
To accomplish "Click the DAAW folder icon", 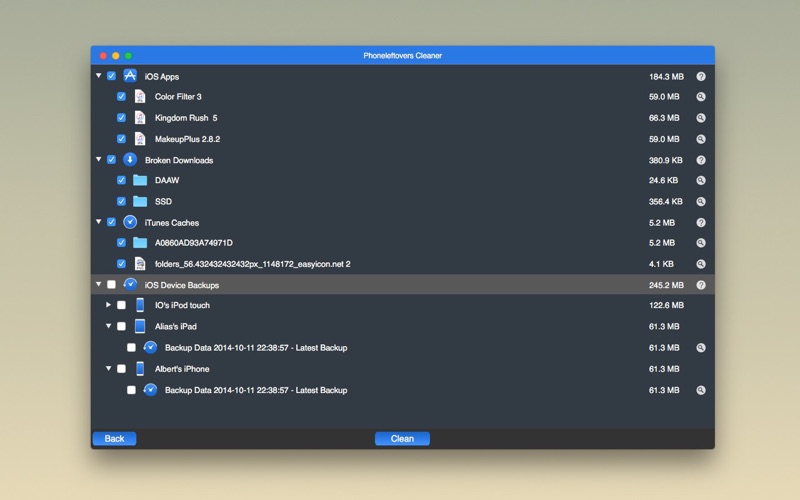I will (x=140, y=180).
